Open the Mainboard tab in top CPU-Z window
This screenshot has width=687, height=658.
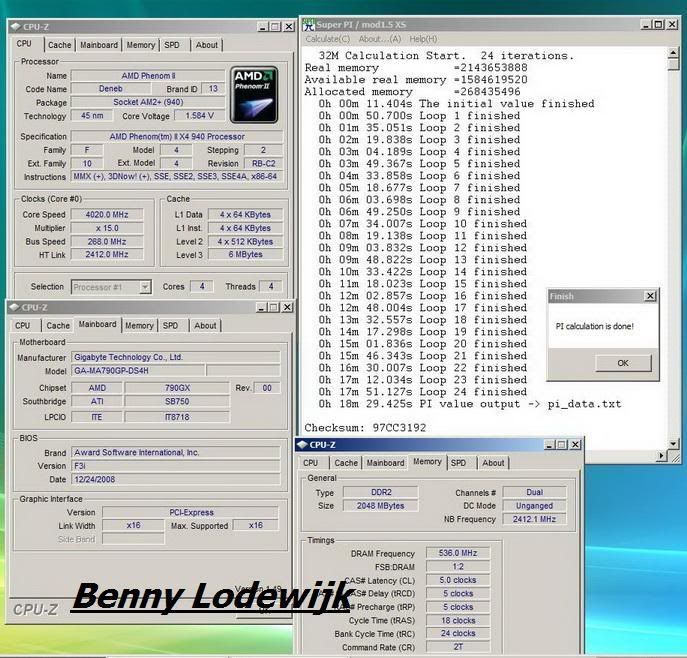tap(99, 45)
